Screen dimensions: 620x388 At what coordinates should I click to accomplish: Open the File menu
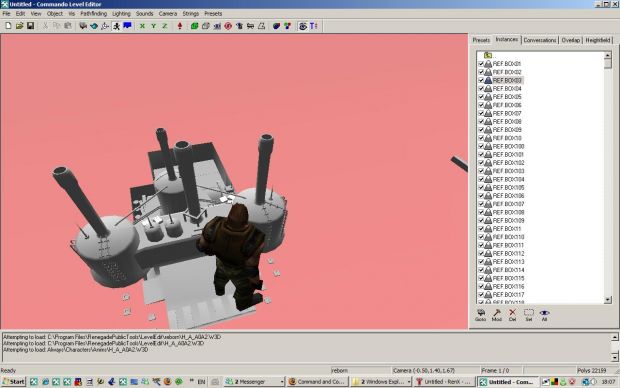6,13
